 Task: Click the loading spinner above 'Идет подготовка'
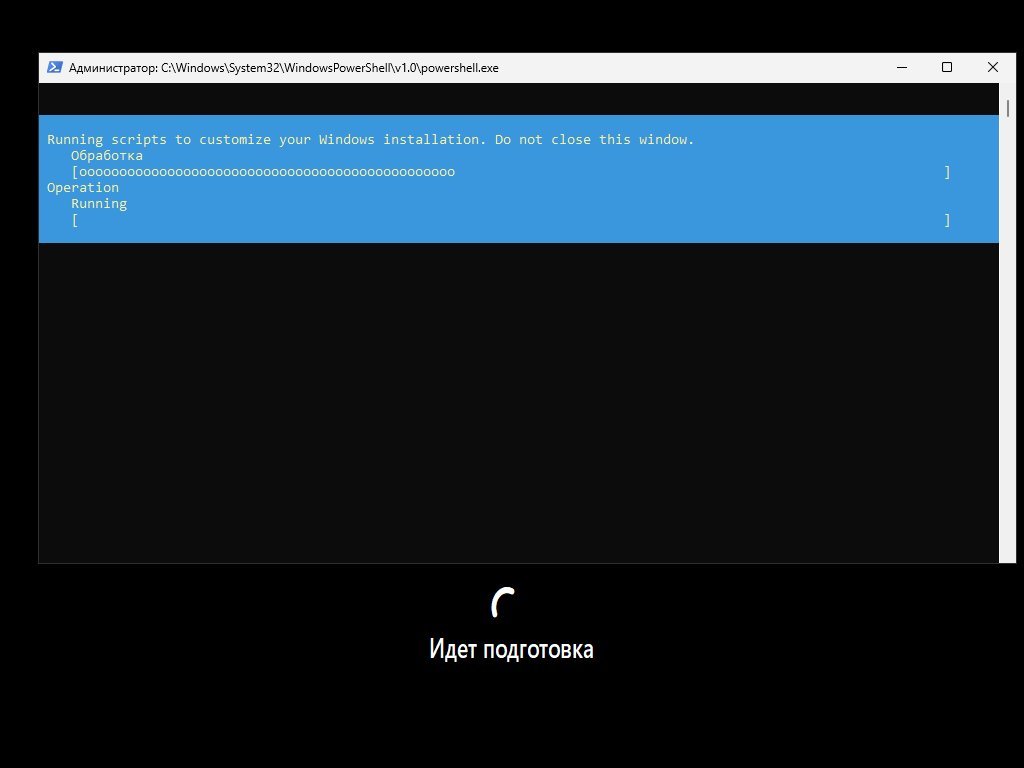(503, 602)
